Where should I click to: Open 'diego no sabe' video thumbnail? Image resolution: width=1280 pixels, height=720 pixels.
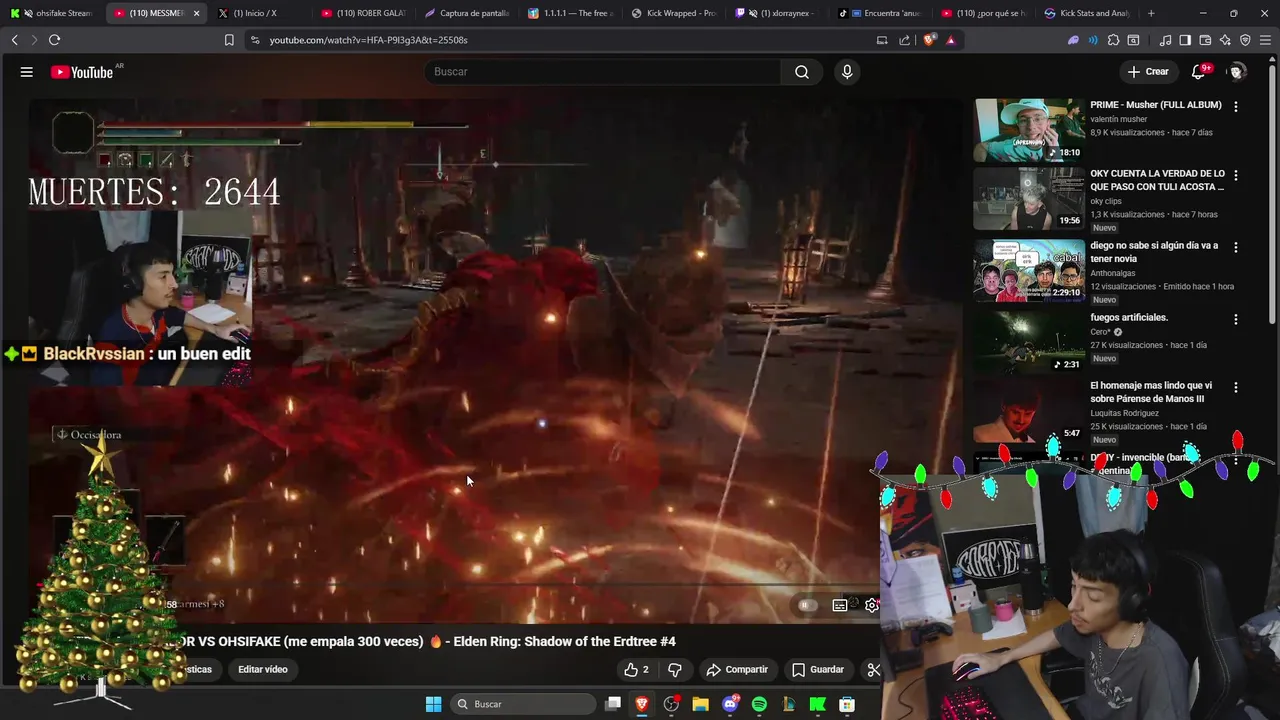(x=1029, y=270)
